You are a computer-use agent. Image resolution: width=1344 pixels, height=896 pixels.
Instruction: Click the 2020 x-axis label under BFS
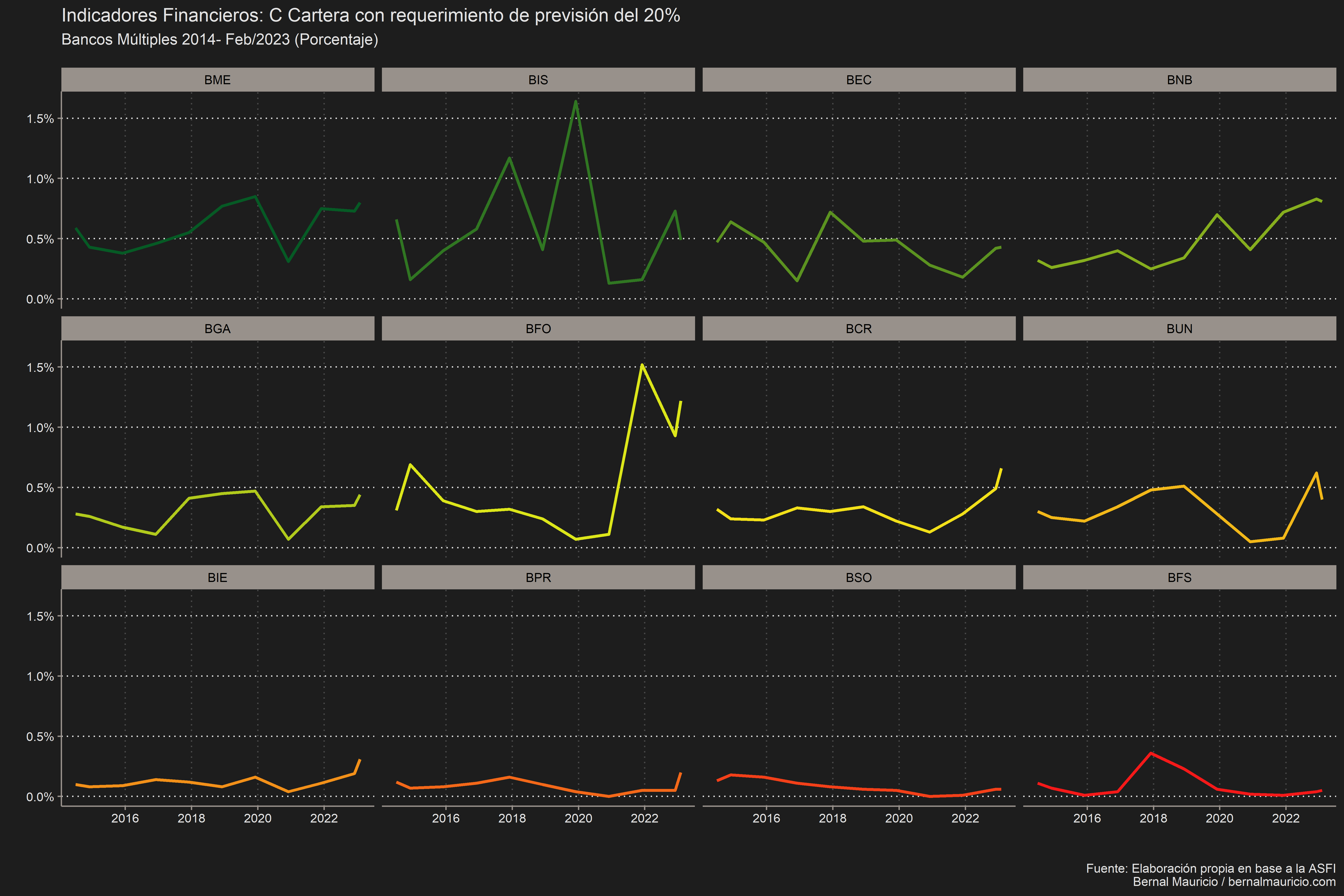coord(1219,818)
